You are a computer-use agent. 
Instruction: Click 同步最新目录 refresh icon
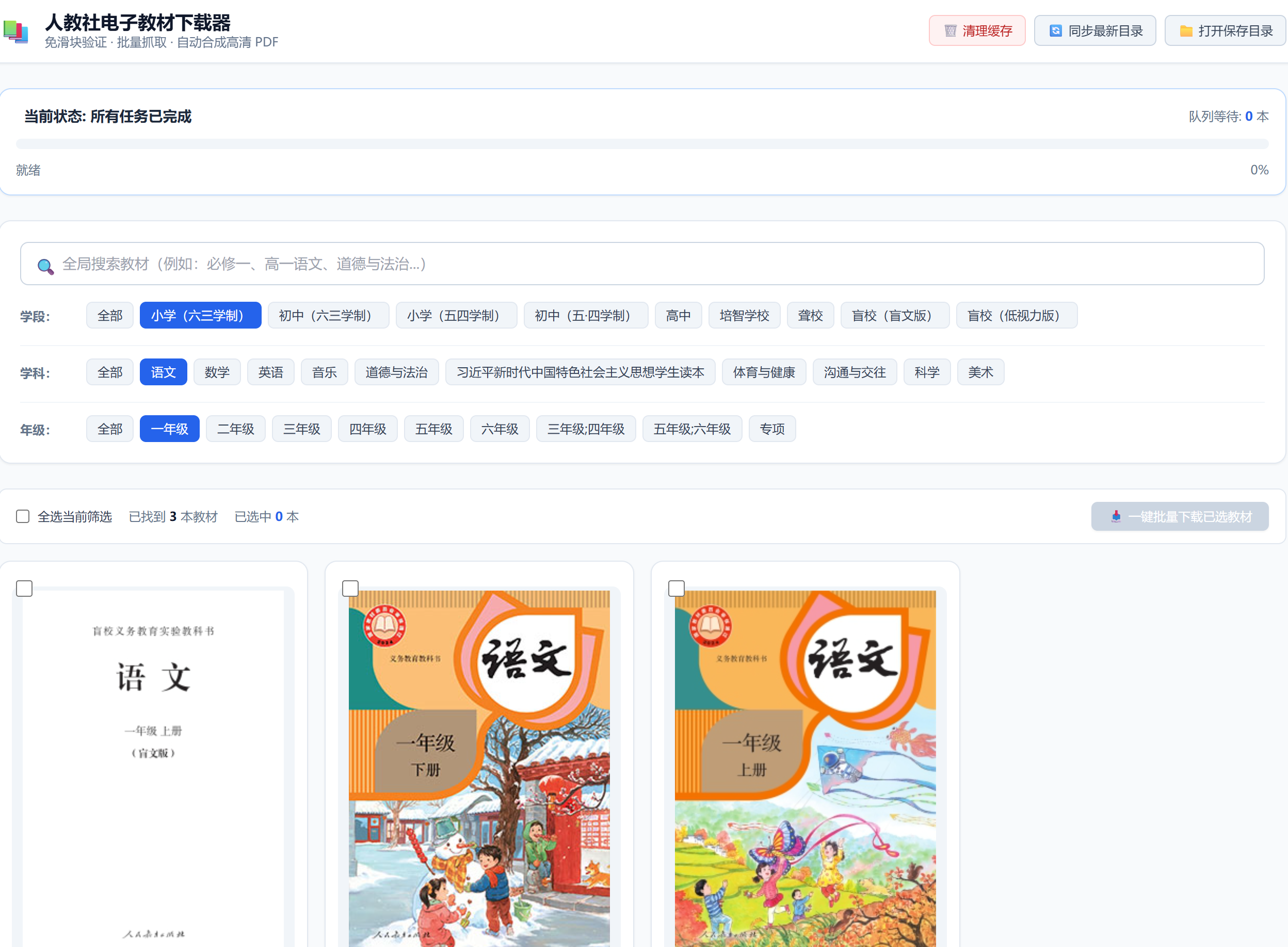coord(1055,31)
